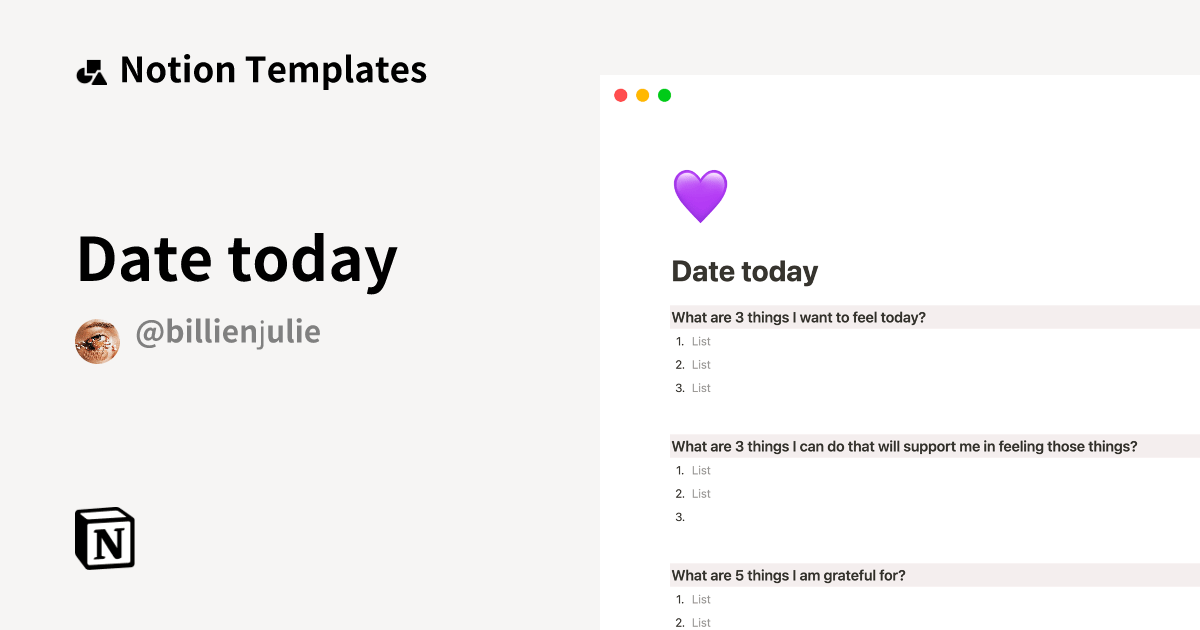
Task: Click the Notion logo at bottom left
Action: (103, 538)
